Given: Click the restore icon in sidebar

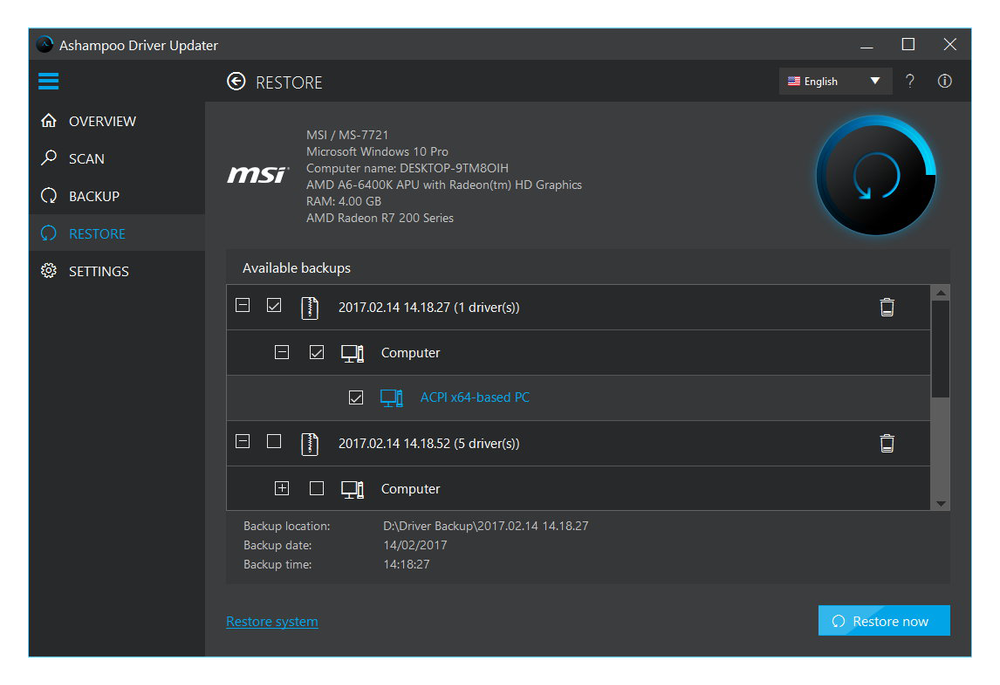Looking at the screenshot, I should [48, 233].
